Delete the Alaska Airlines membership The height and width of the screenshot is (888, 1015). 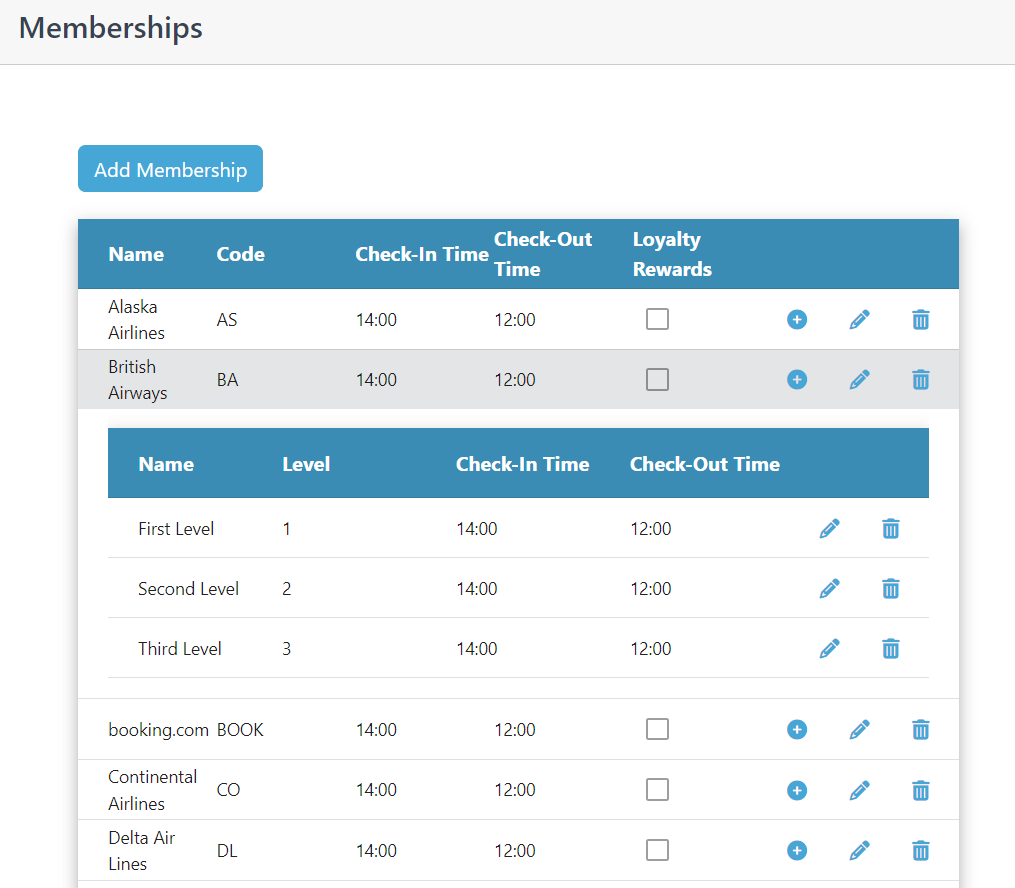coord(920,320)
